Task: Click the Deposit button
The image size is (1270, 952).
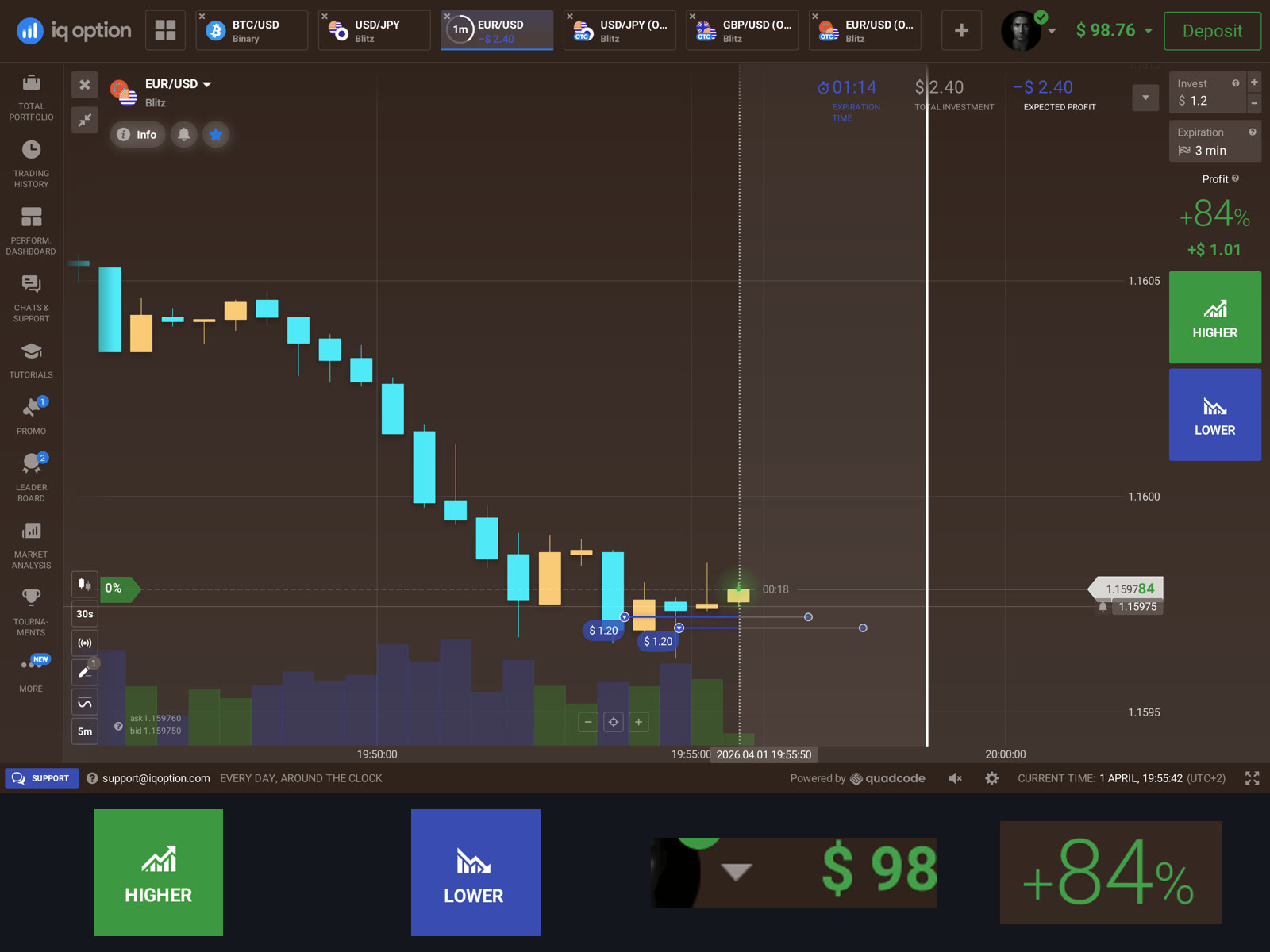Action: pos(1212,31)
